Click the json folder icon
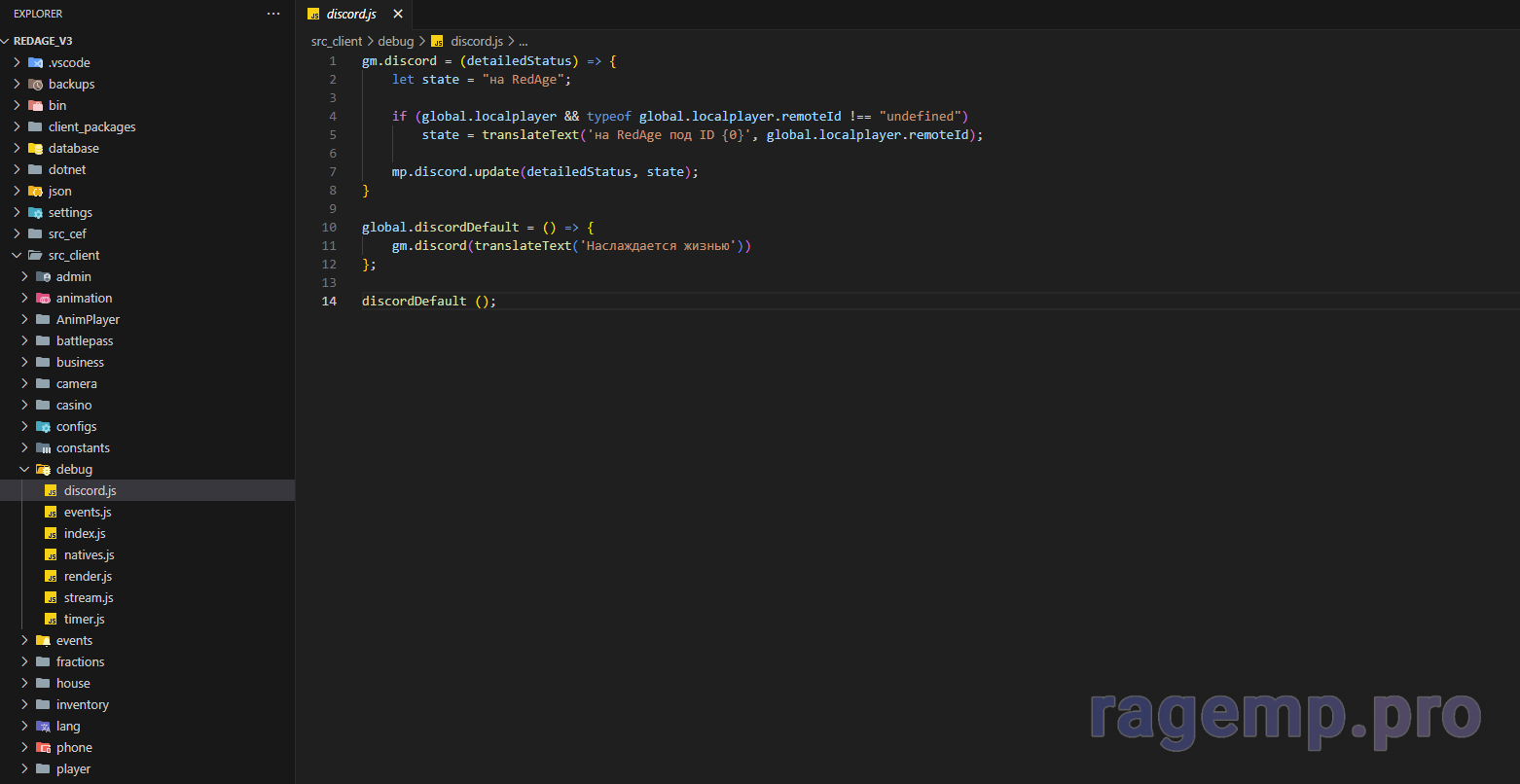Screen dimensions: 1520x784 (x=36, y=191)
